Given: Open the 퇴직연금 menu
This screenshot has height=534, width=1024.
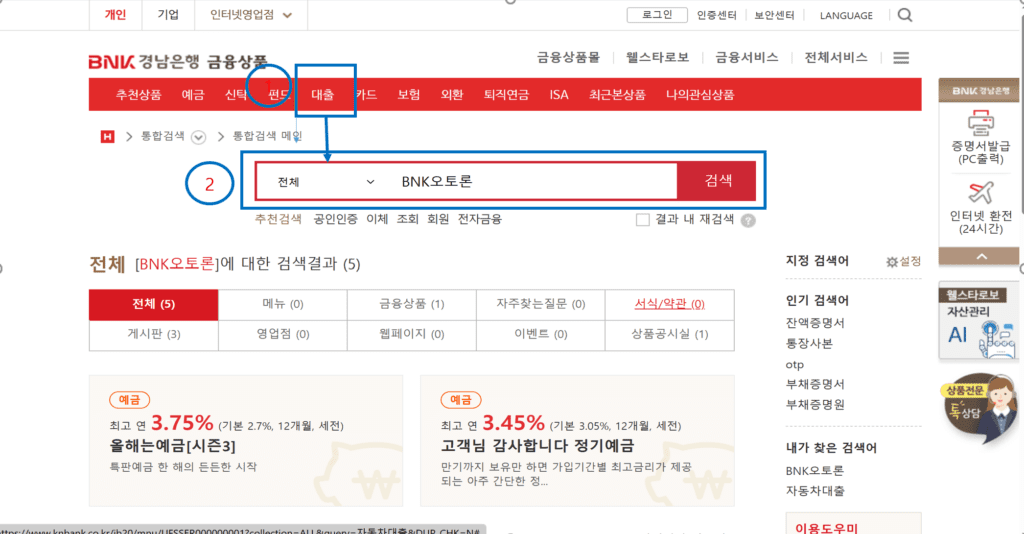Looking at the screenshot, I should tap(506, 95).
